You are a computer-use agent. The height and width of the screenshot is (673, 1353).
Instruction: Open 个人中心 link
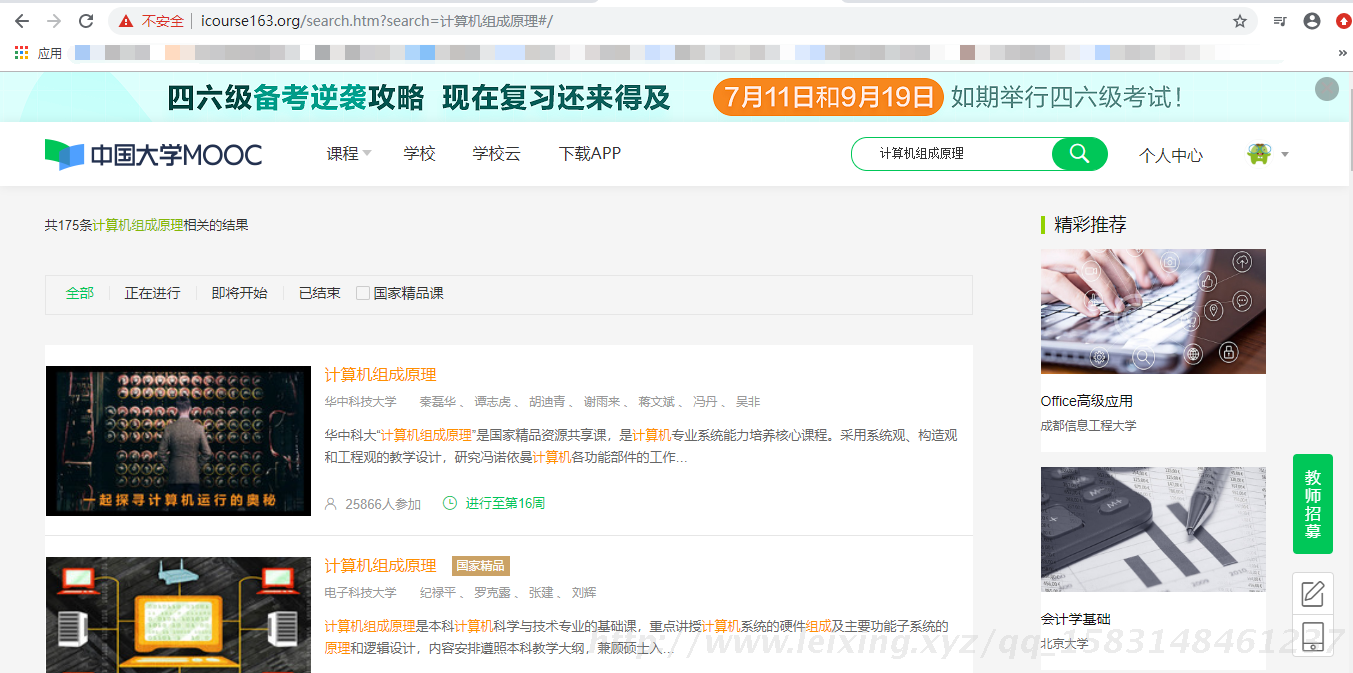[1171, 155]
